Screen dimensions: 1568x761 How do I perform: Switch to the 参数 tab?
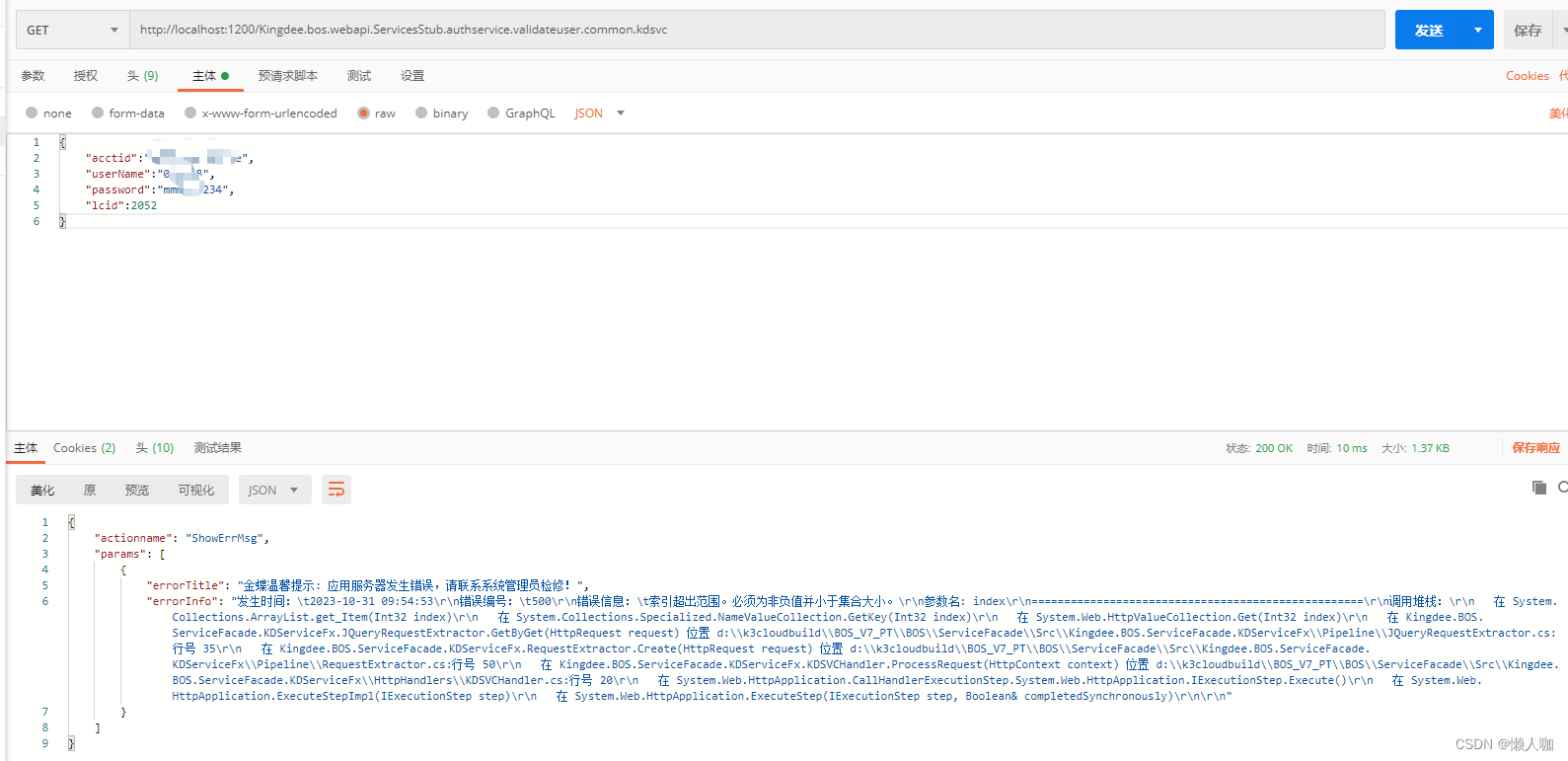[x=34, y=76]
